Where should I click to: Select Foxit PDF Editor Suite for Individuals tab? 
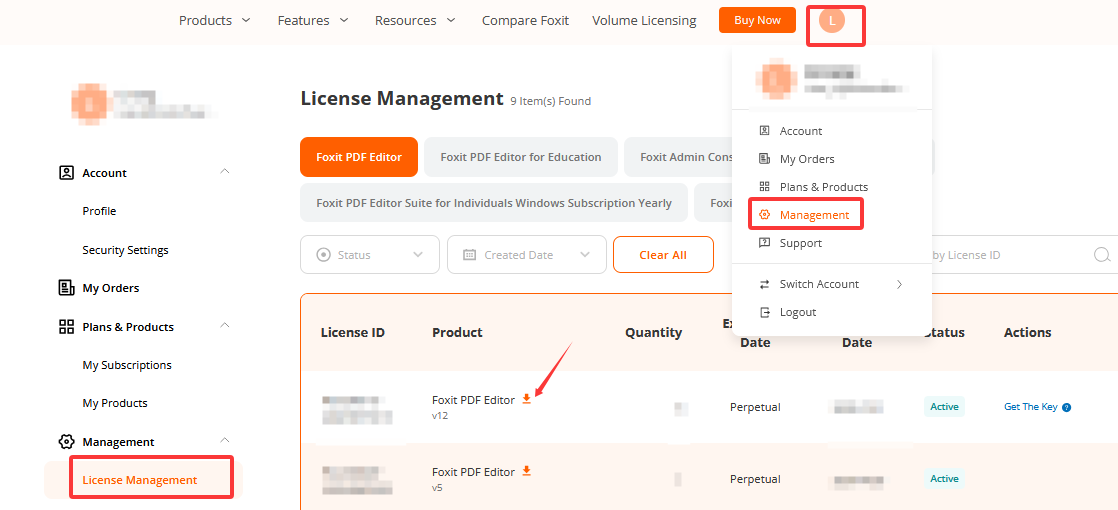tap(493, 203)
